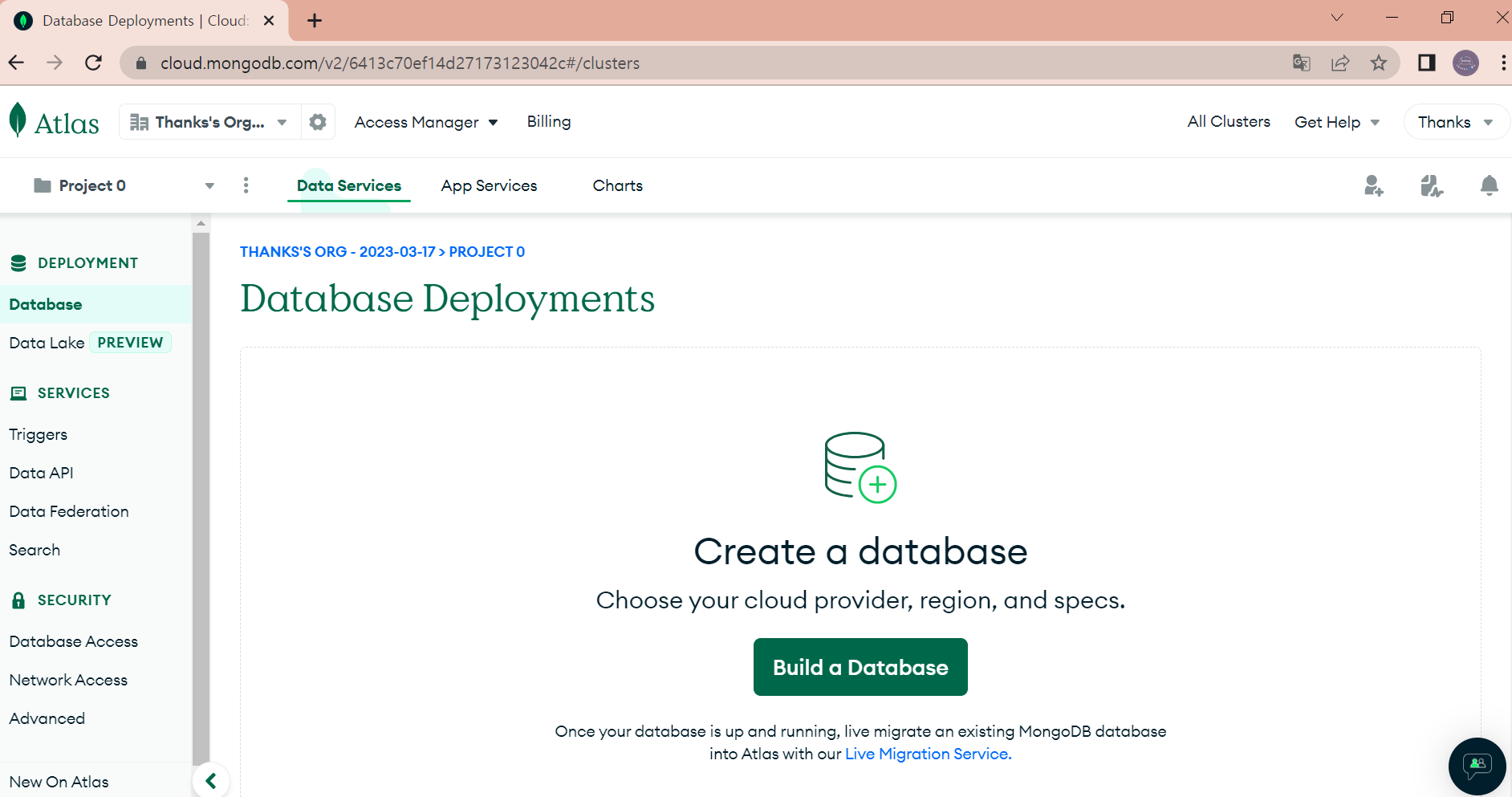
Task: Open Database Access settings
Action: pos(74,641)
